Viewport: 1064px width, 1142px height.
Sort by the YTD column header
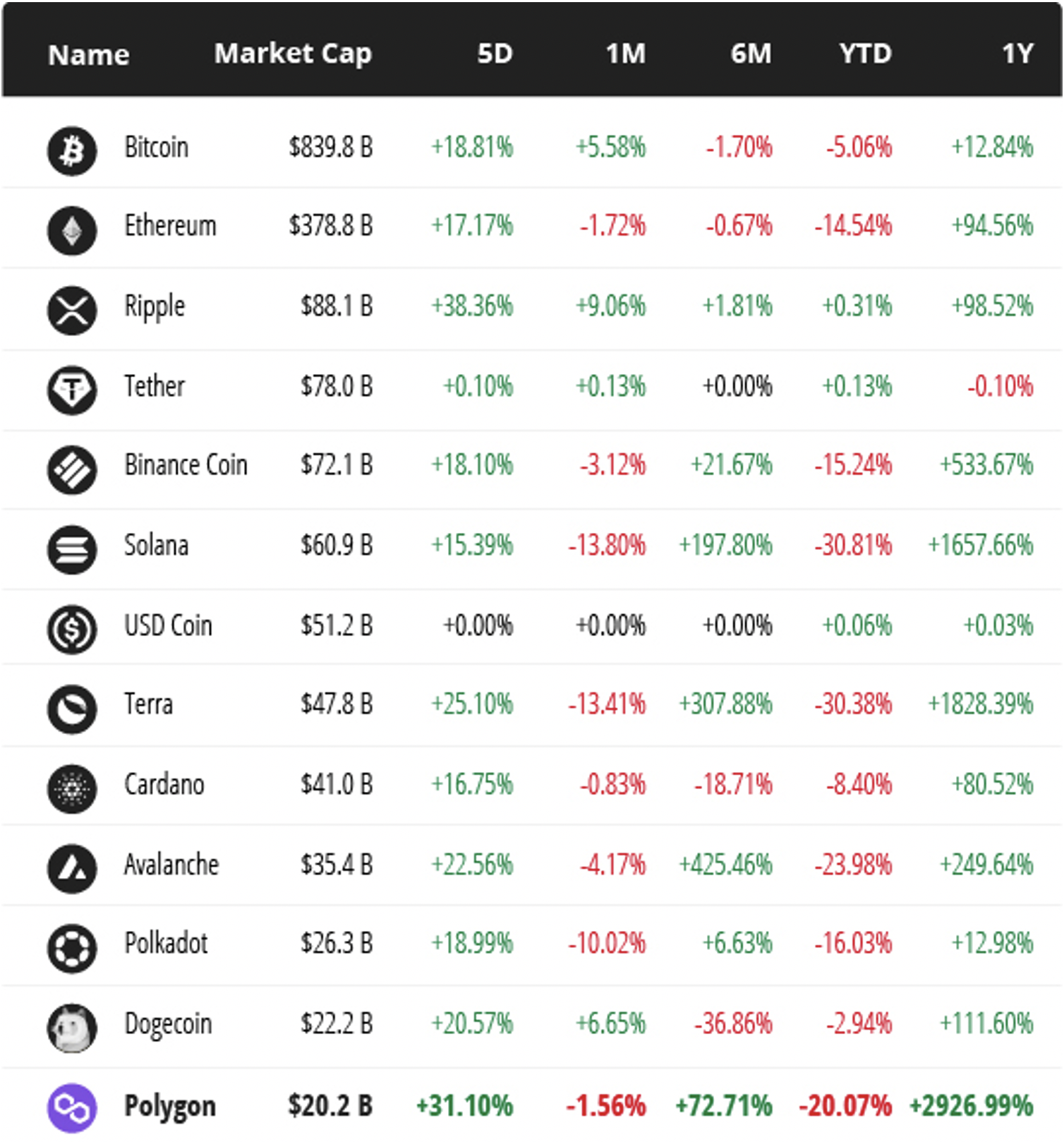865,54
